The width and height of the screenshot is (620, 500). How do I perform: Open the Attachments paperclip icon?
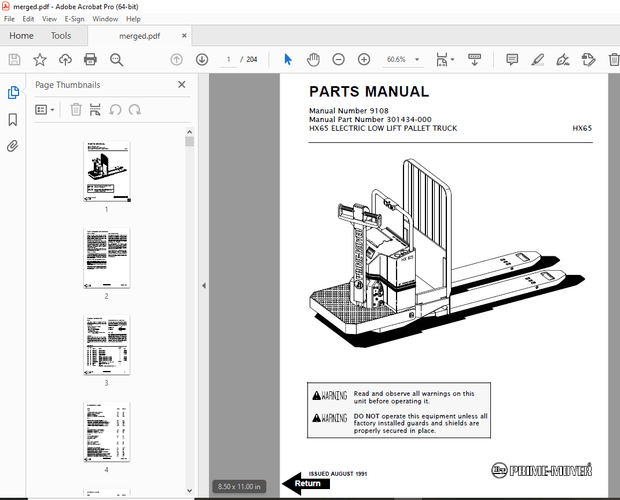[13, 146]
